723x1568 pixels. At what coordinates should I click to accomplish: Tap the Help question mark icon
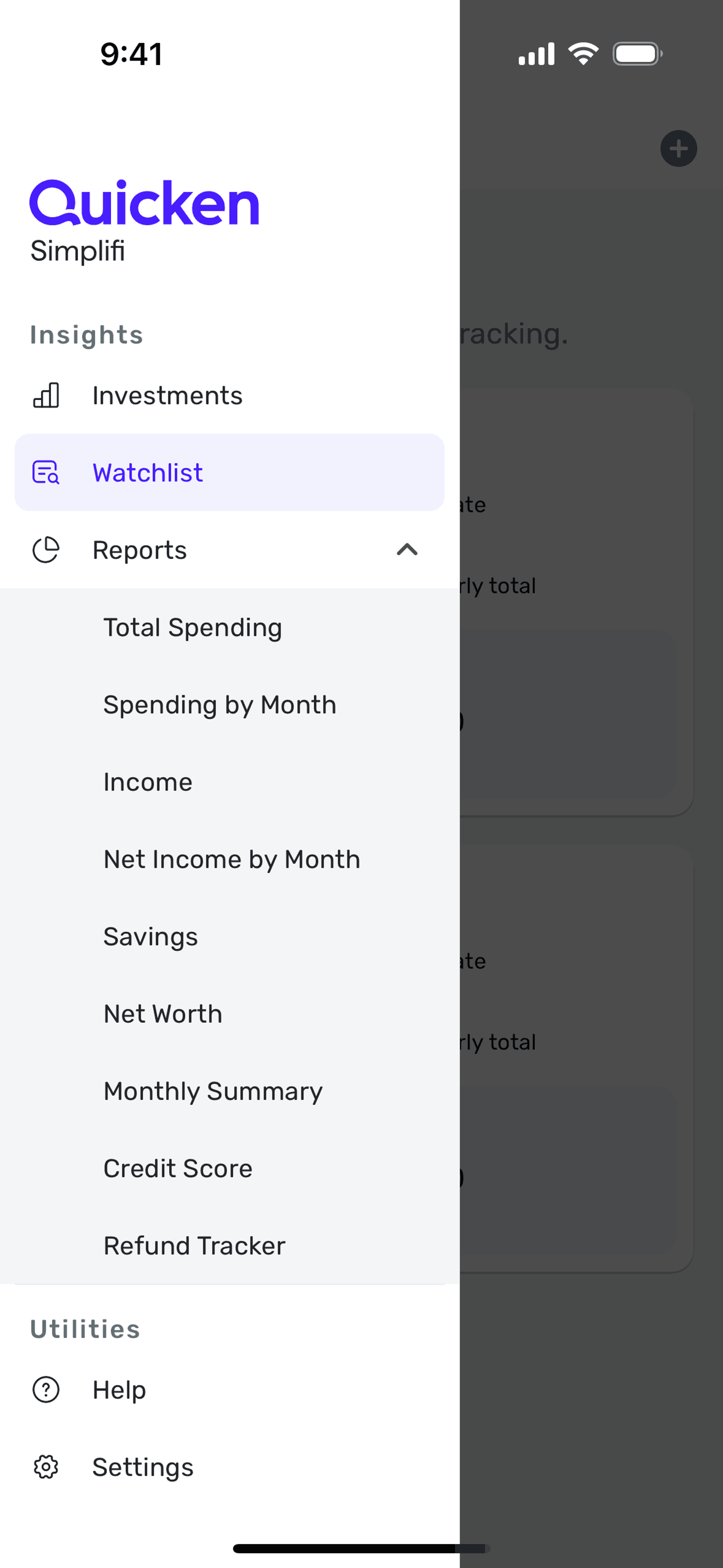pyautogui.click(x=46, y=1390)
